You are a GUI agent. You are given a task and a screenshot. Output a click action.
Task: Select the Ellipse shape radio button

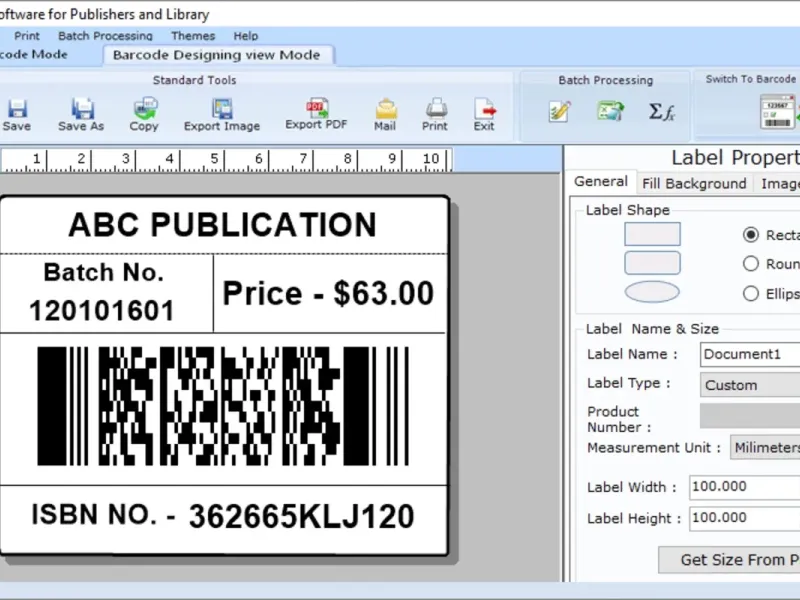[751, 293]
